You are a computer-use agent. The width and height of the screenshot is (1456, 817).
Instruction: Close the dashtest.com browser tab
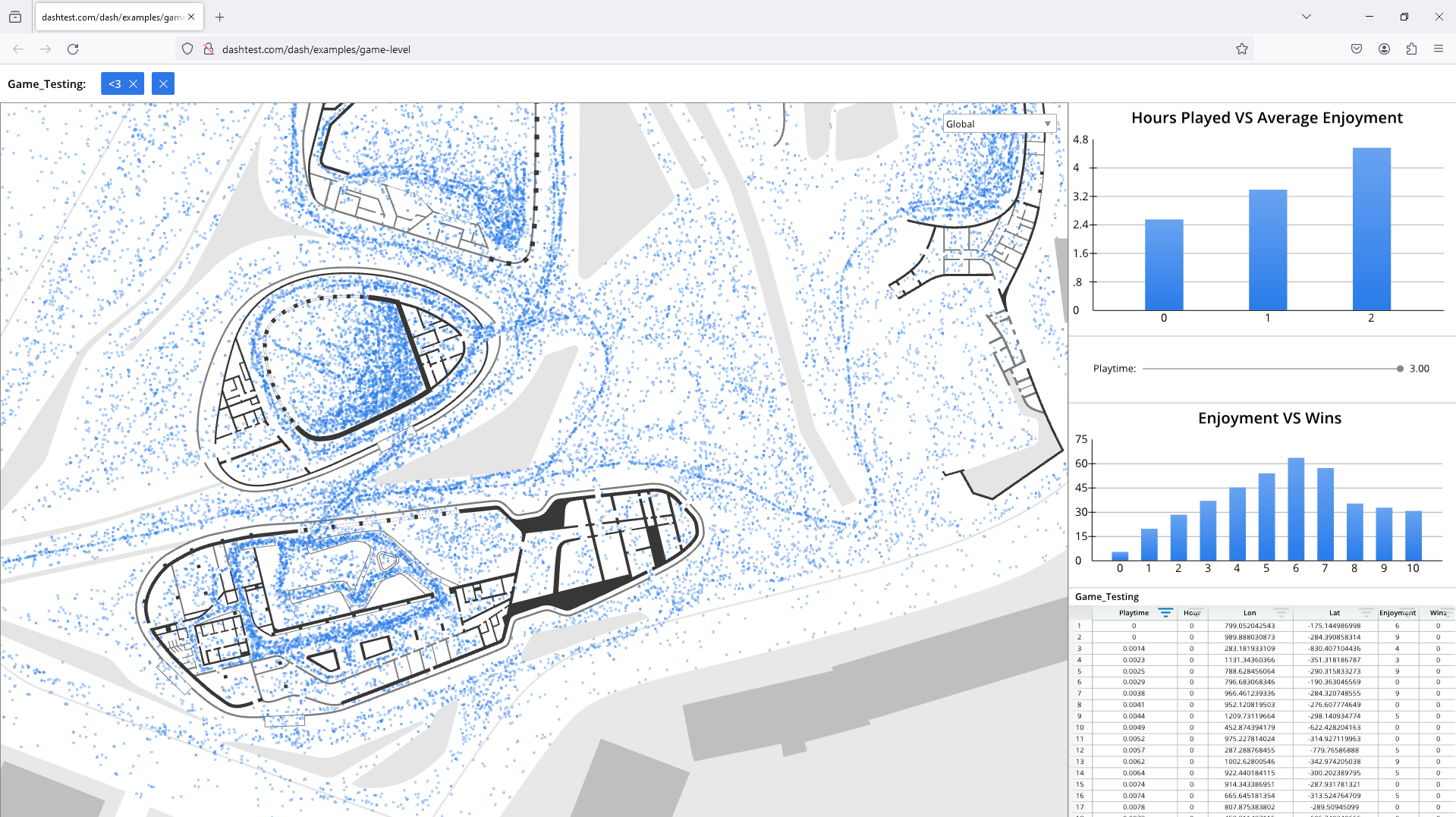[x=191, y=17]
